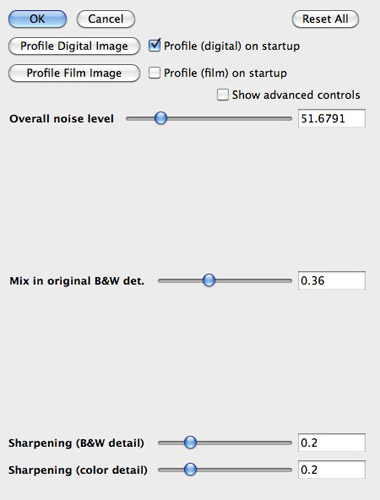Click the Profile Film Image button
The width and height of the screenshot is (380, 500).
pos(74,73)
